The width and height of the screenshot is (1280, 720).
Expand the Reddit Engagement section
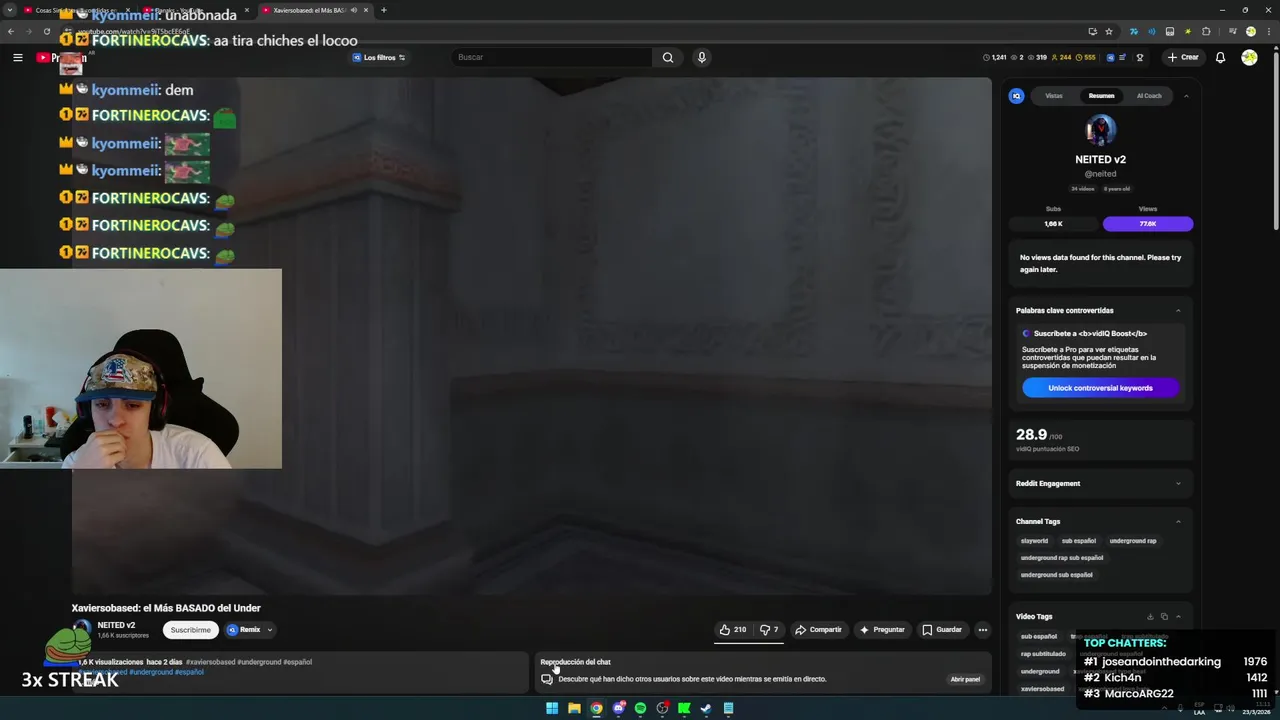[1178, 483]
